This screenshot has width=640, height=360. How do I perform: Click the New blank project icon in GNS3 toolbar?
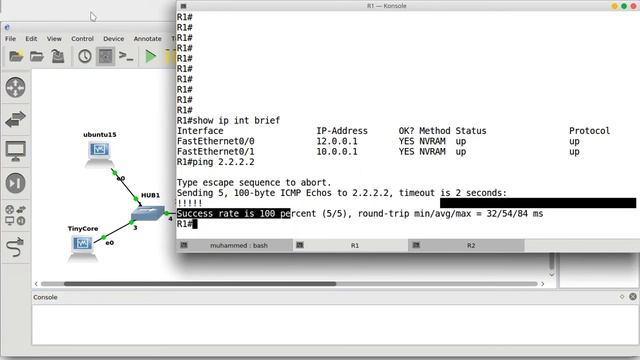tap(16, 56)
